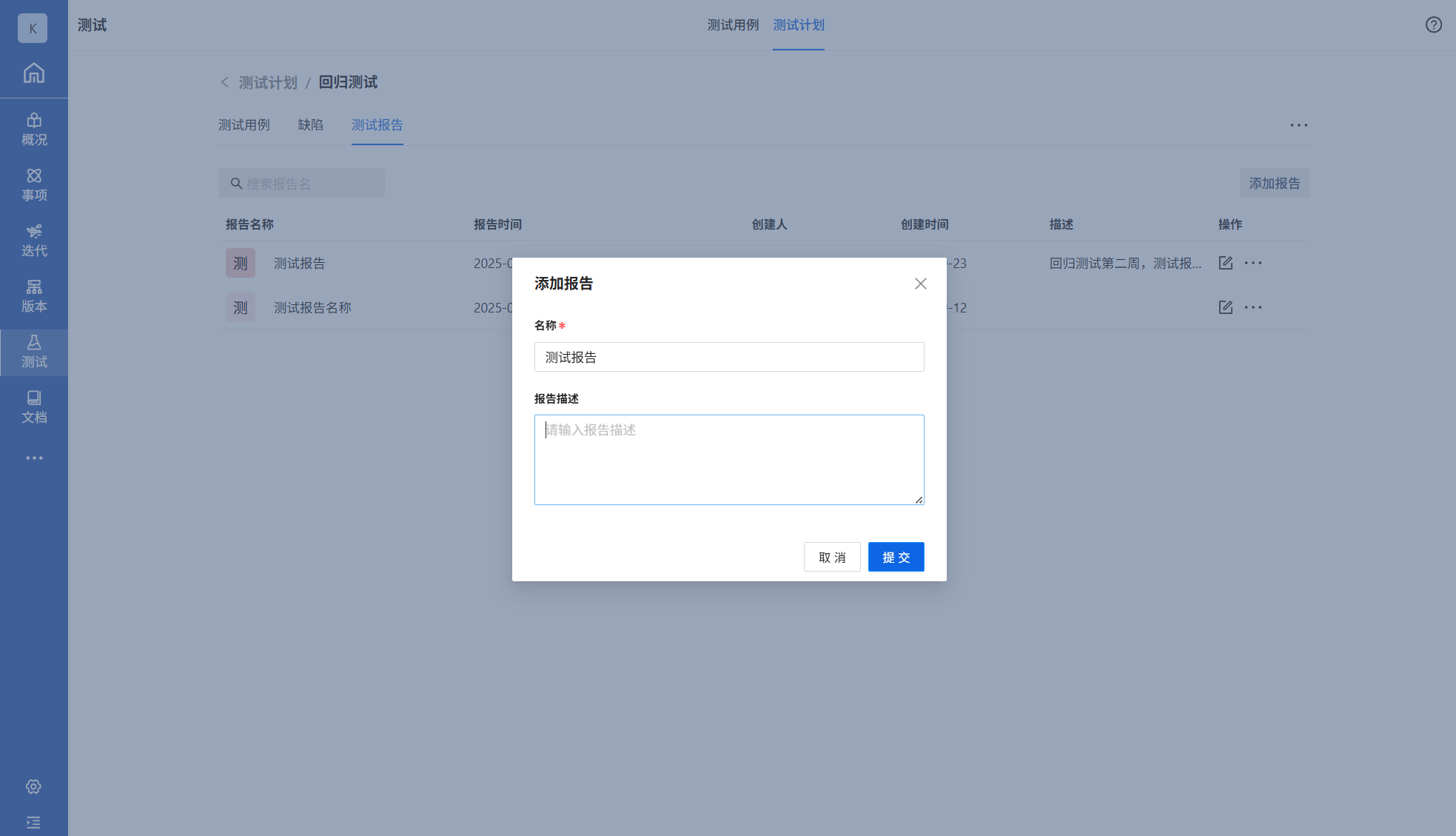Open more options in sidebar ellipsis

click(33, 458)
